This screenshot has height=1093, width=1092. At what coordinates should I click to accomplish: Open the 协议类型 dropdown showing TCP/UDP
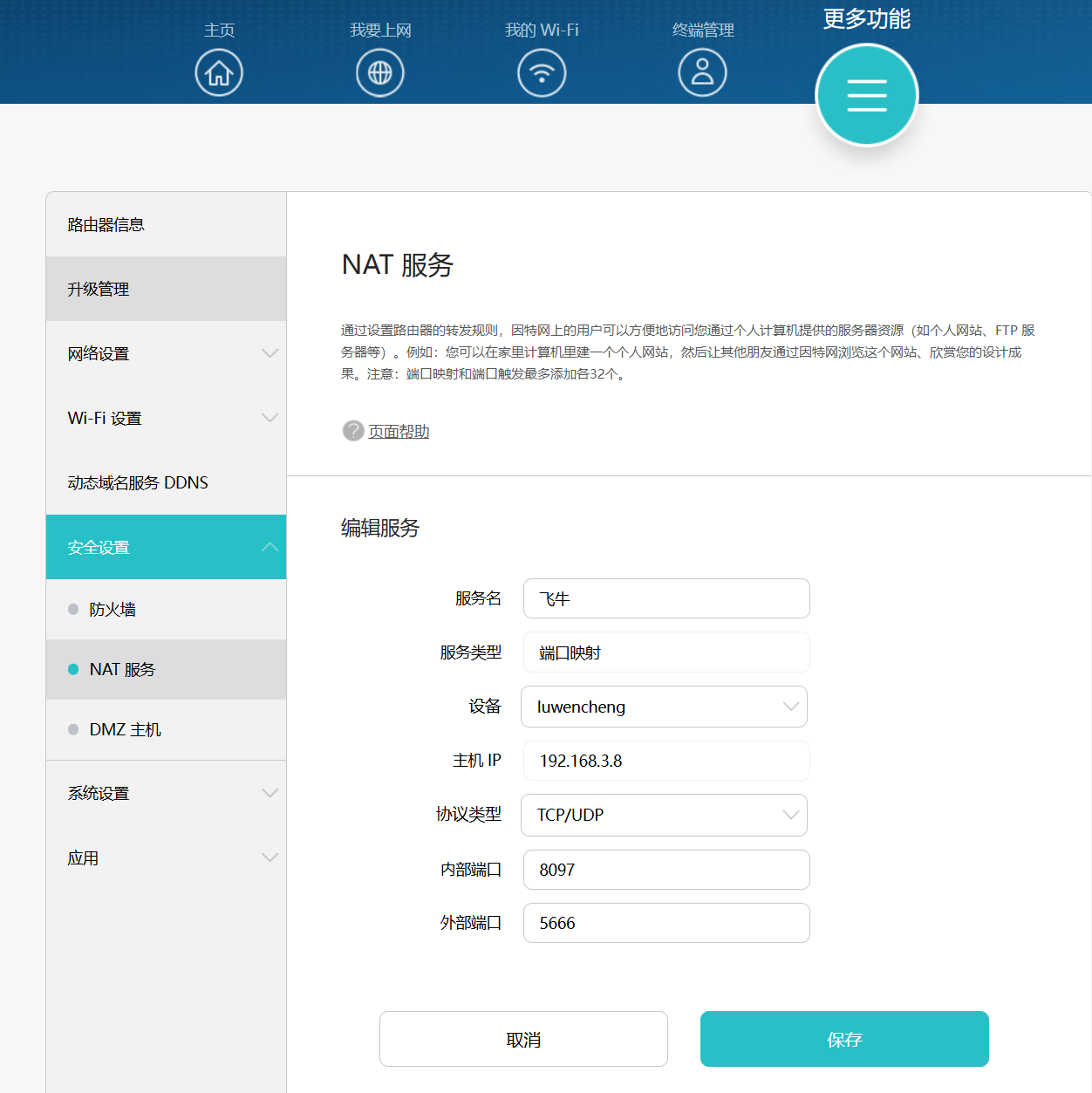click(x=664, y=815)
